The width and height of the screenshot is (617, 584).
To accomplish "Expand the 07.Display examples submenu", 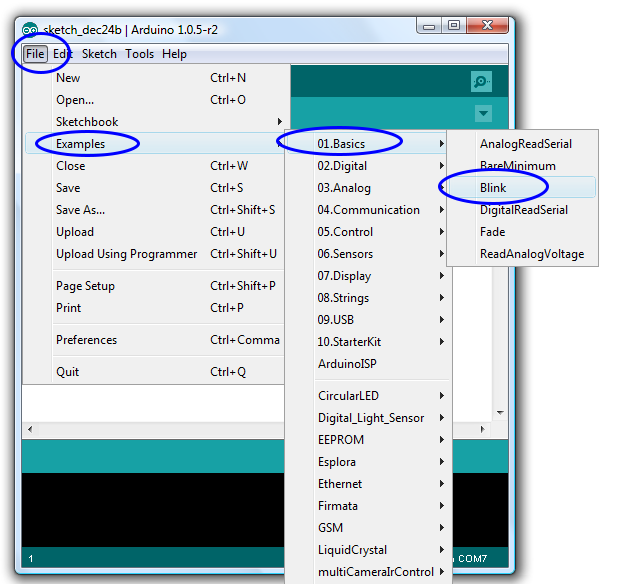I will (369, 276).
